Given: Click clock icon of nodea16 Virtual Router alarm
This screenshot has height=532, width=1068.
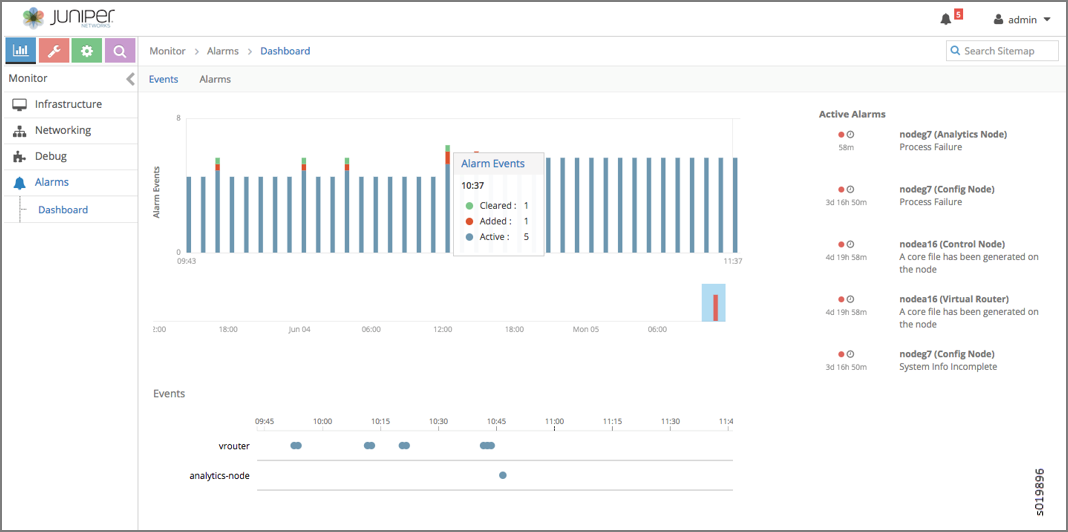Looking at the screenshot, I should pyautogui.click(x=850, y=299).
